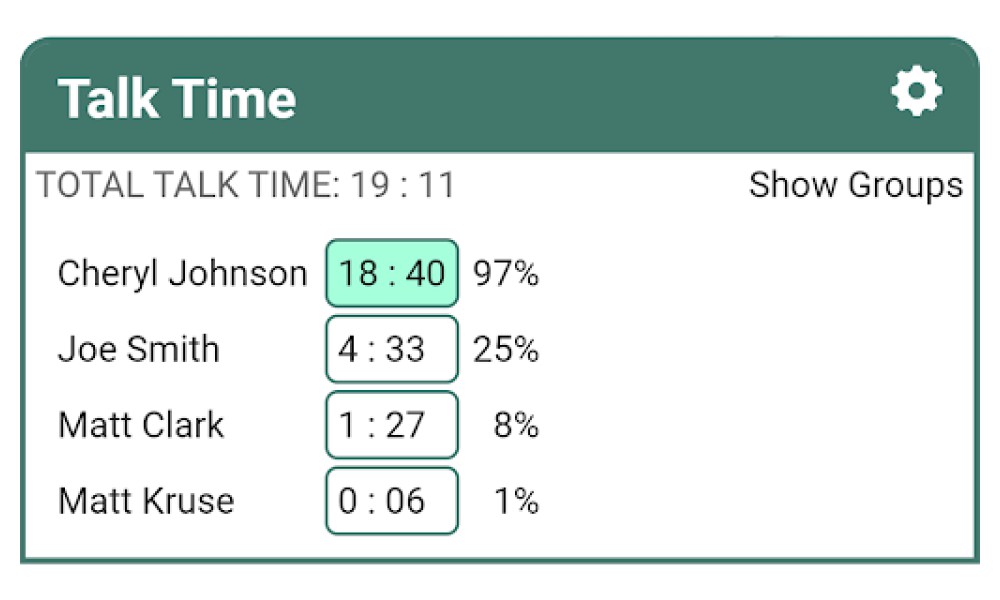The image size is (1000, 600).
Task: Select the Cheryl Johnson name label
Action: 182,274
